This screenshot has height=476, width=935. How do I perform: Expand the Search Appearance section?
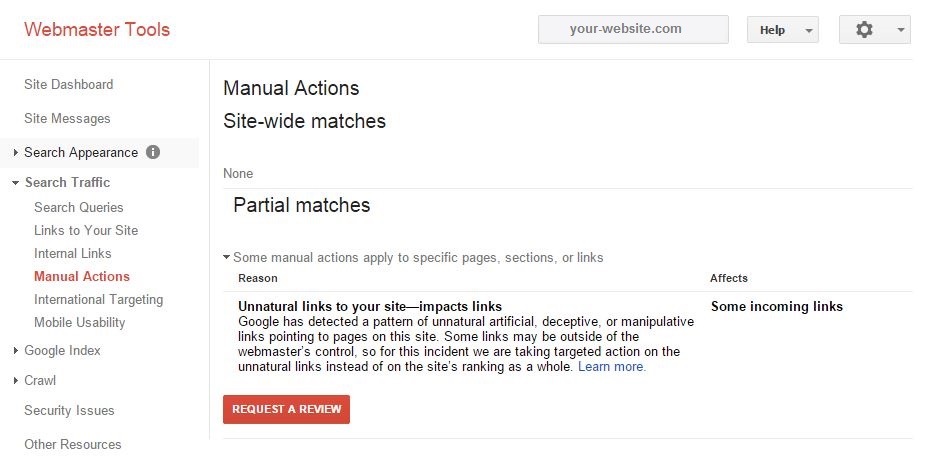click(16, 153)
